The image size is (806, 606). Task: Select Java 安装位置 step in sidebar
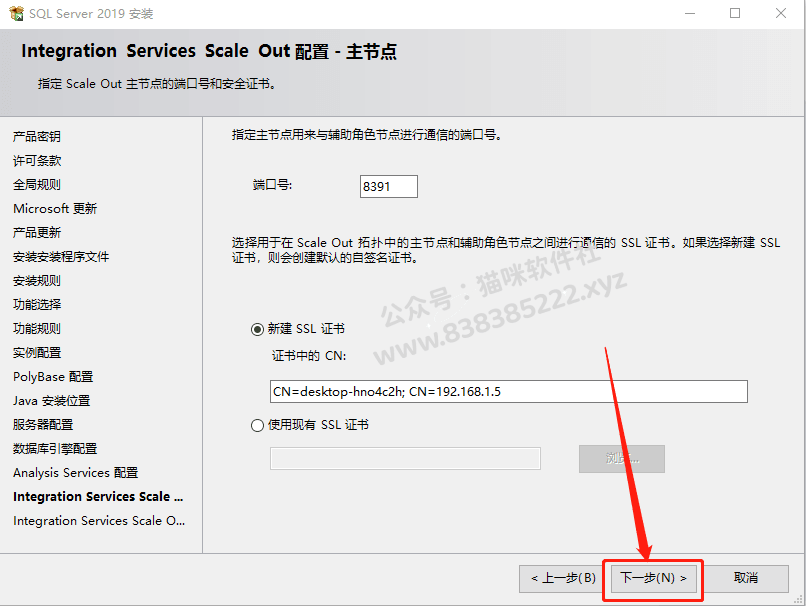pos(51,401)
